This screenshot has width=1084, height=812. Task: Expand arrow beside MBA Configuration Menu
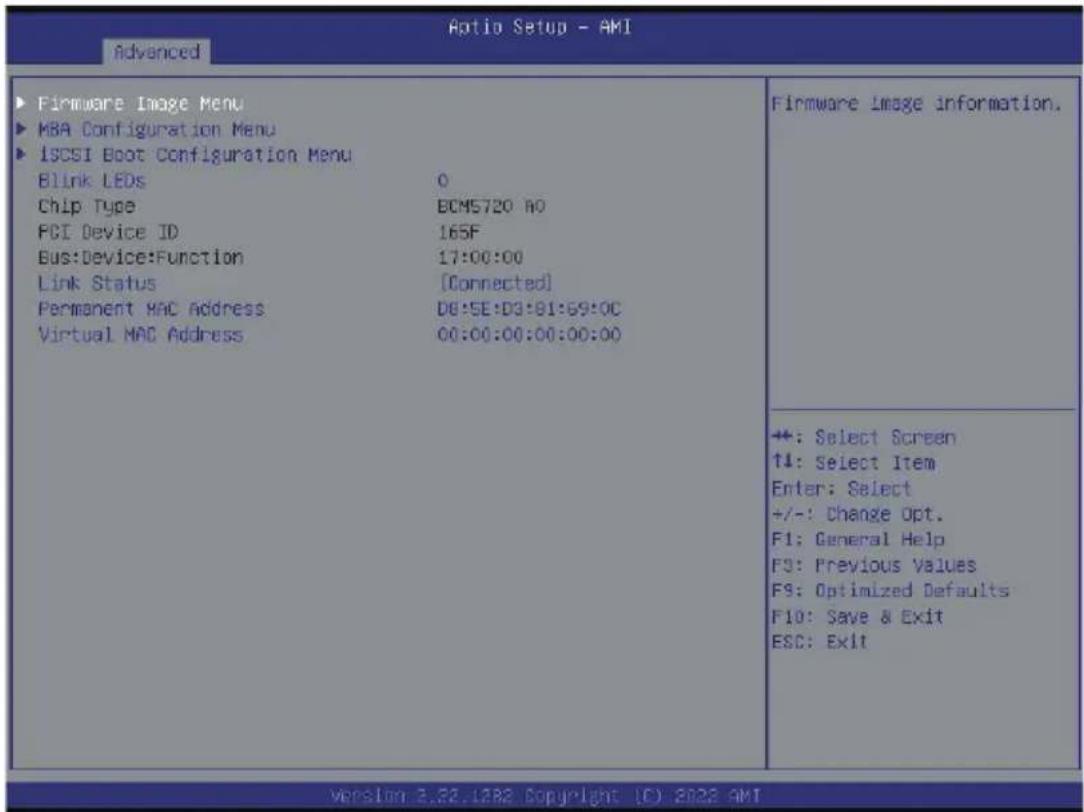pyautogui.click(x=22, y=129)
